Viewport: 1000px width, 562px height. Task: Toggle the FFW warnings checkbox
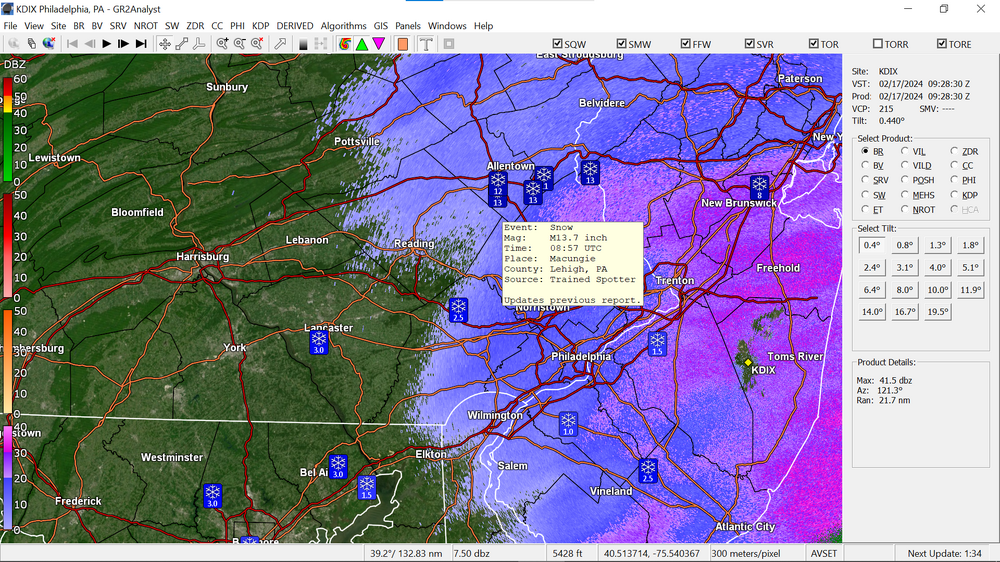point(686,43)
